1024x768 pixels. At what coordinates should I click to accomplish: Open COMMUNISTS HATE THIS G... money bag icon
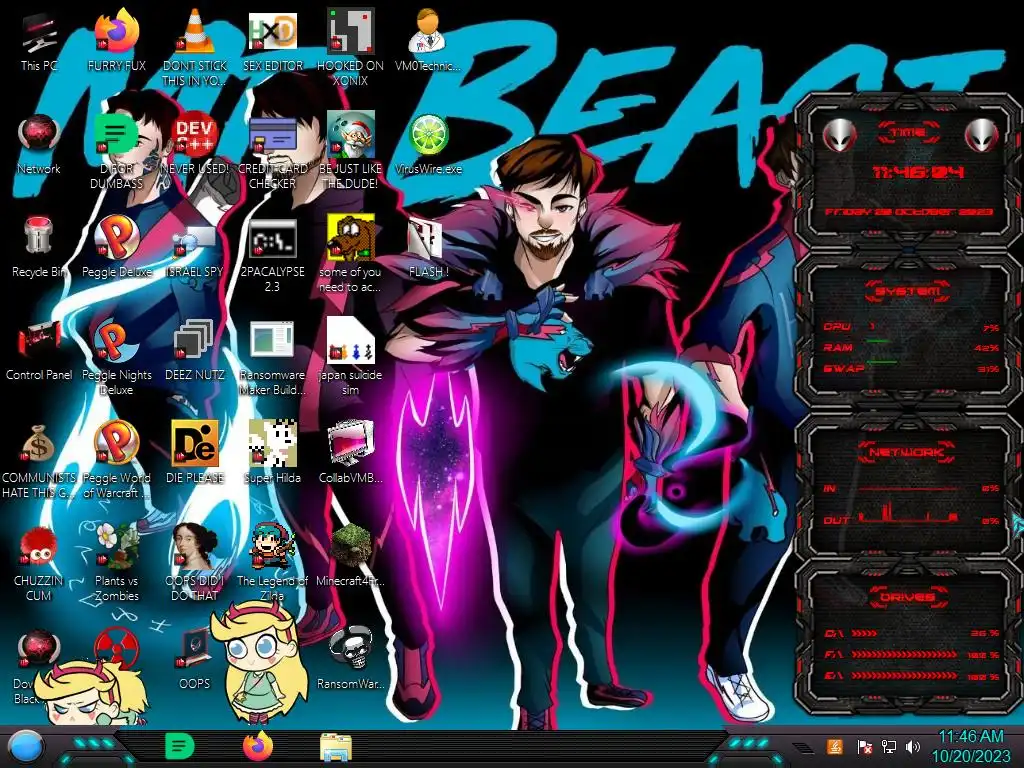[x=39, y=461]
